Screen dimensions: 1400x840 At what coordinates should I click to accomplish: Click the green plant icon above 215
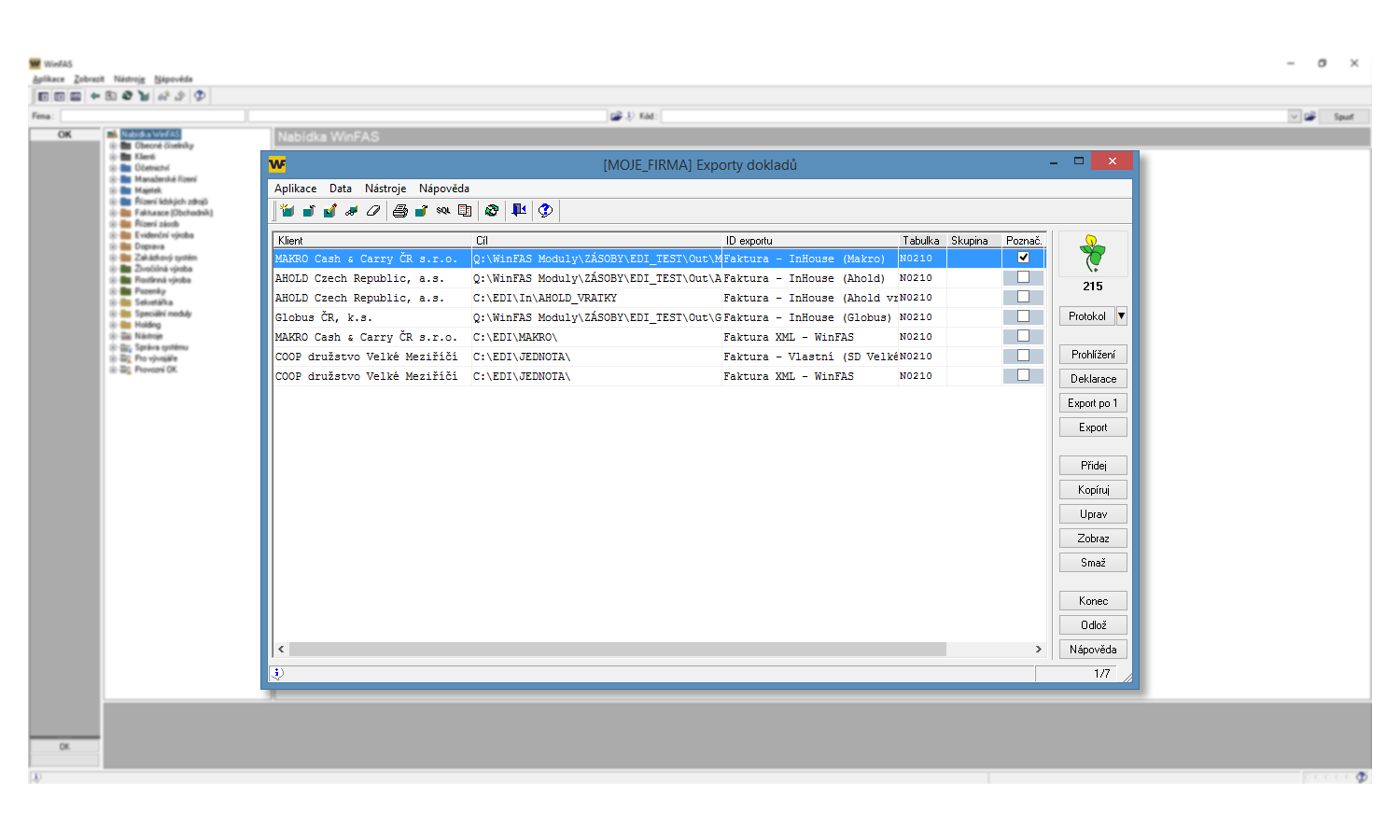[1093, 253]
